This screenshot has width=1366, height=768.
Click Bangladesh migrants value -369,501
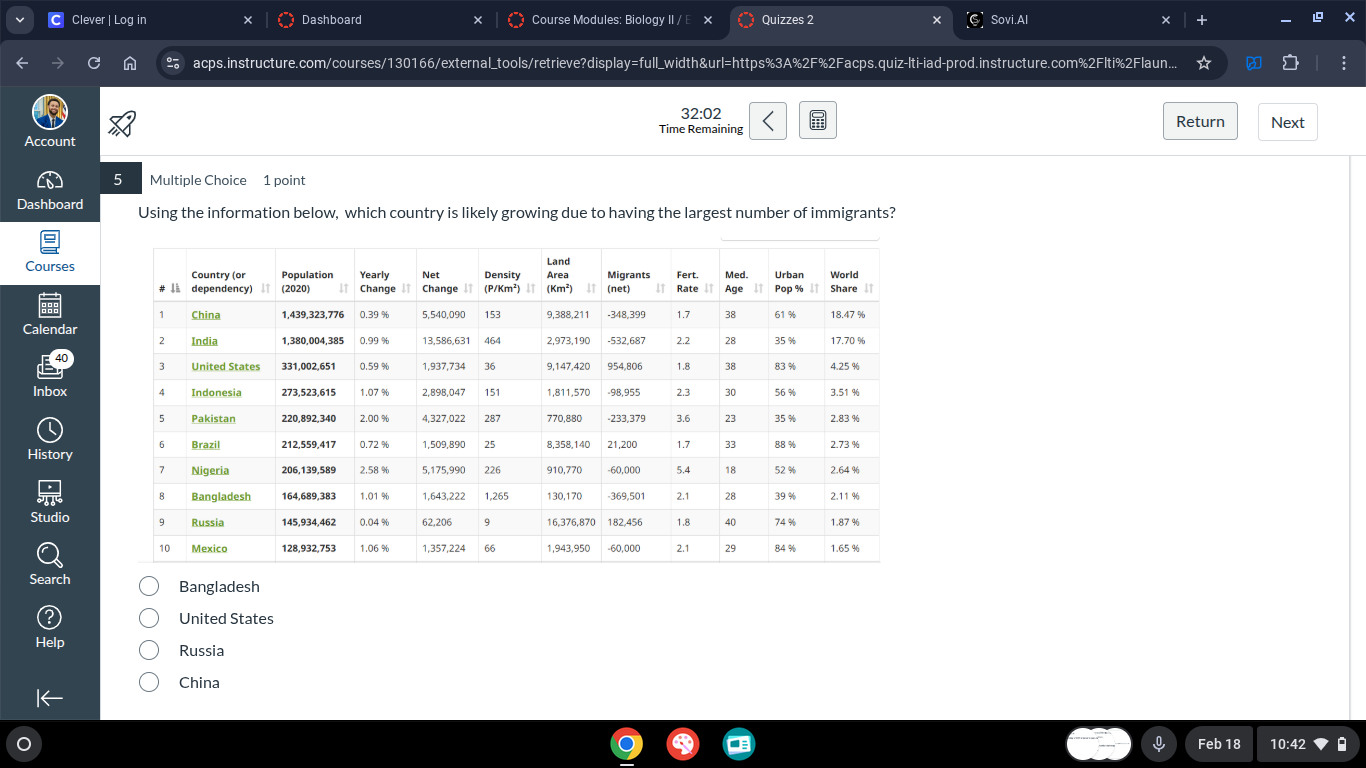point(626,497)
